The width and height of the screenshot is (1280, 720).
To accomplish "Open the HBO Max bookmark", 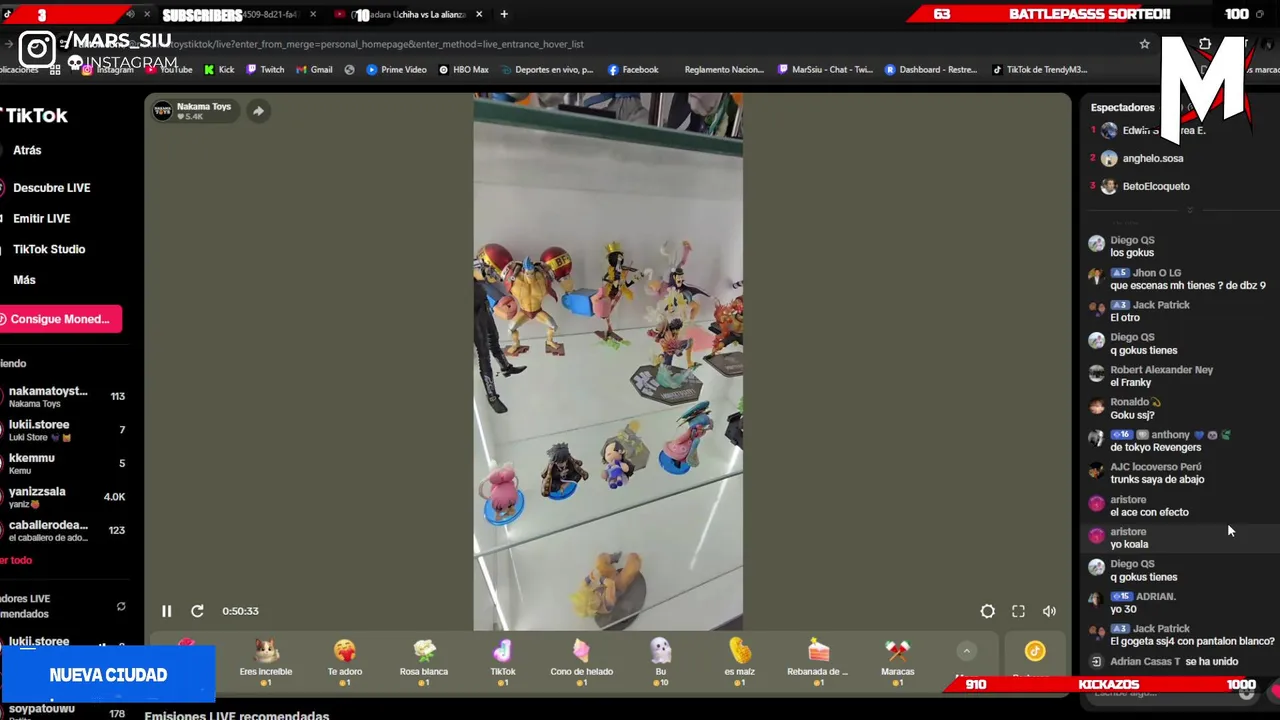I will [464, 70].
